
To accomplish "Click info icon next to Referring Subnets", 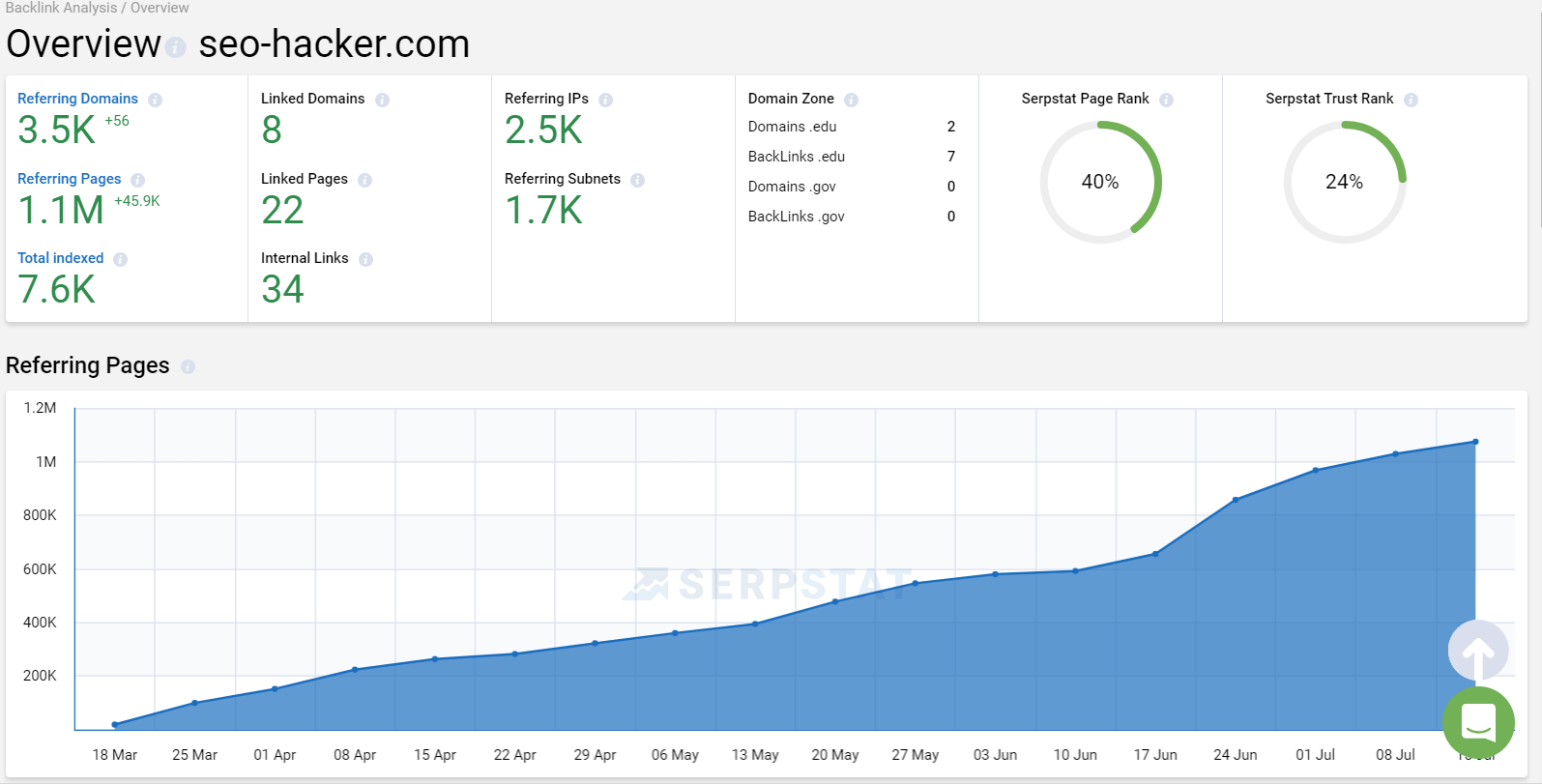I will pos(637,180).
